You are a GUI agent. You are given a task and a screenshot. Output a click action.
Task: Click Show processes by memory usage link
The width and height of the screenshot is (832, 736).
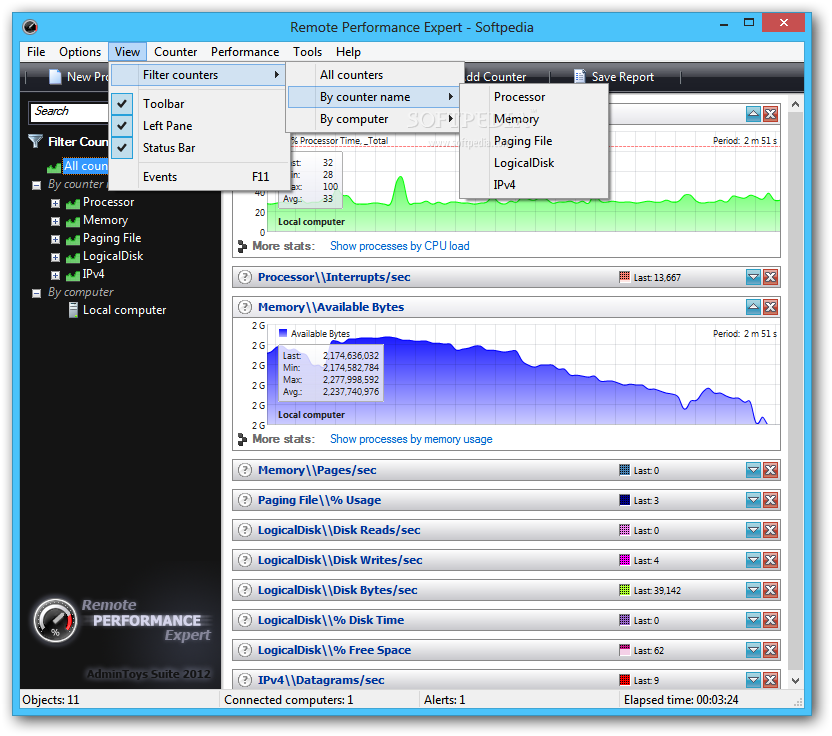pyautogui.click(x=411, y=439)
